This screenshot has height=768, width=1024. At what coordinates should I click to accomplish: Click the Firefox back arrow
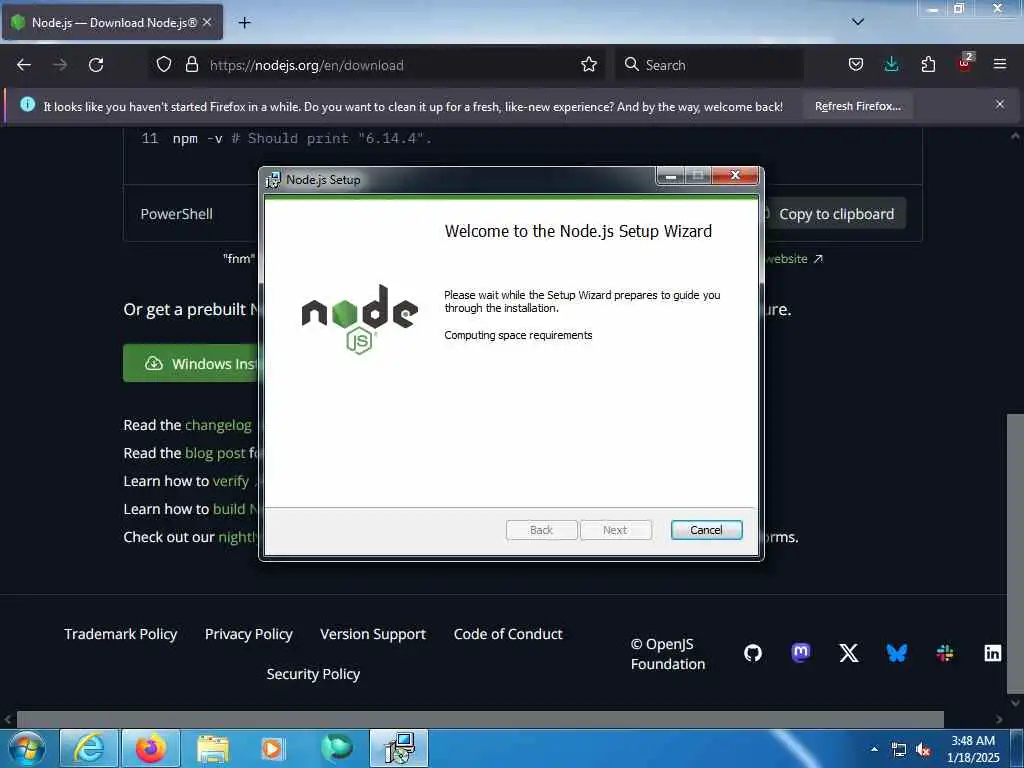(24, 65)
